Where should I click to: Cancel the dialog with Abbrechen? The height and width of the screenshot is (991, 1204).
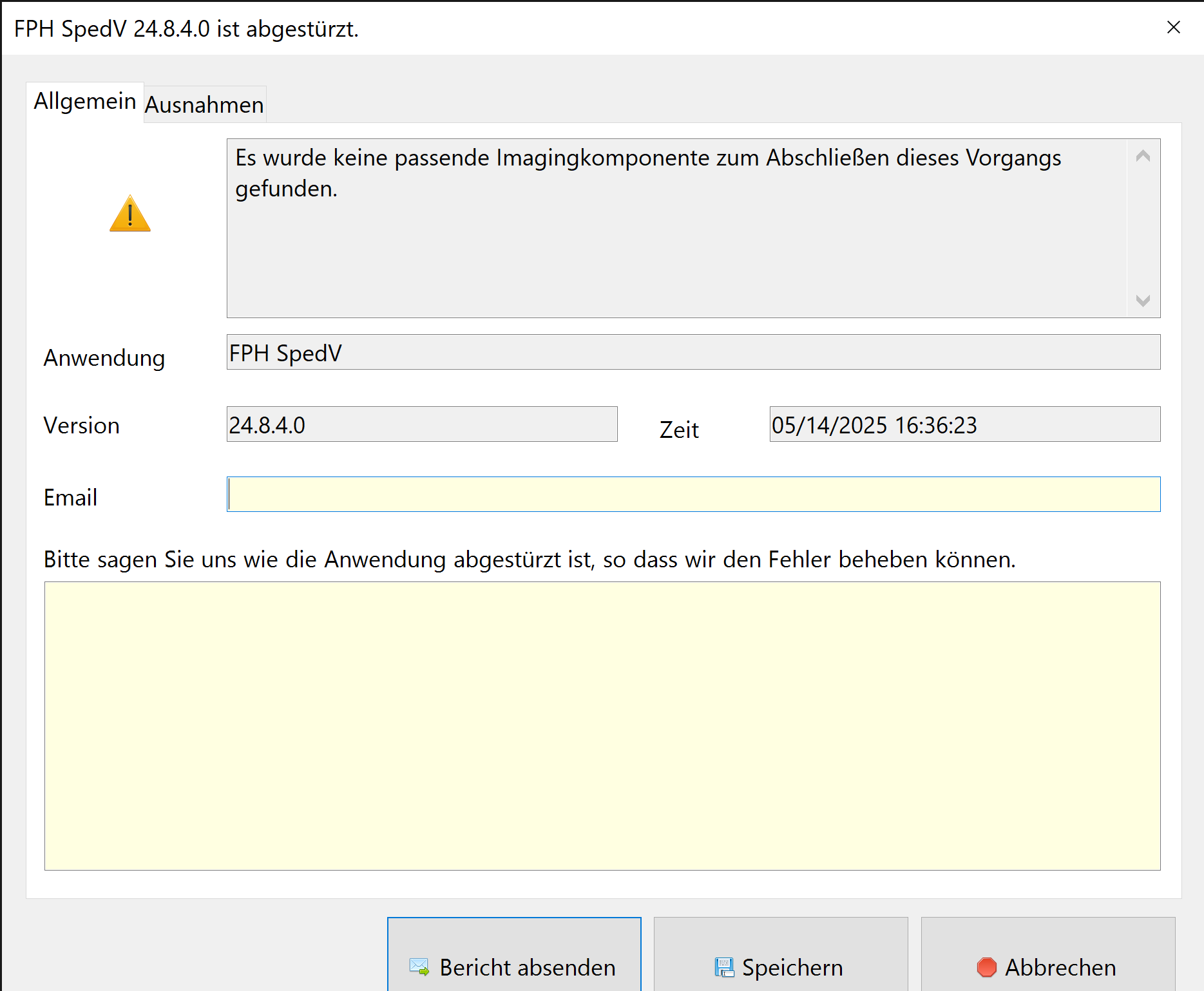tap(1048, 955)
